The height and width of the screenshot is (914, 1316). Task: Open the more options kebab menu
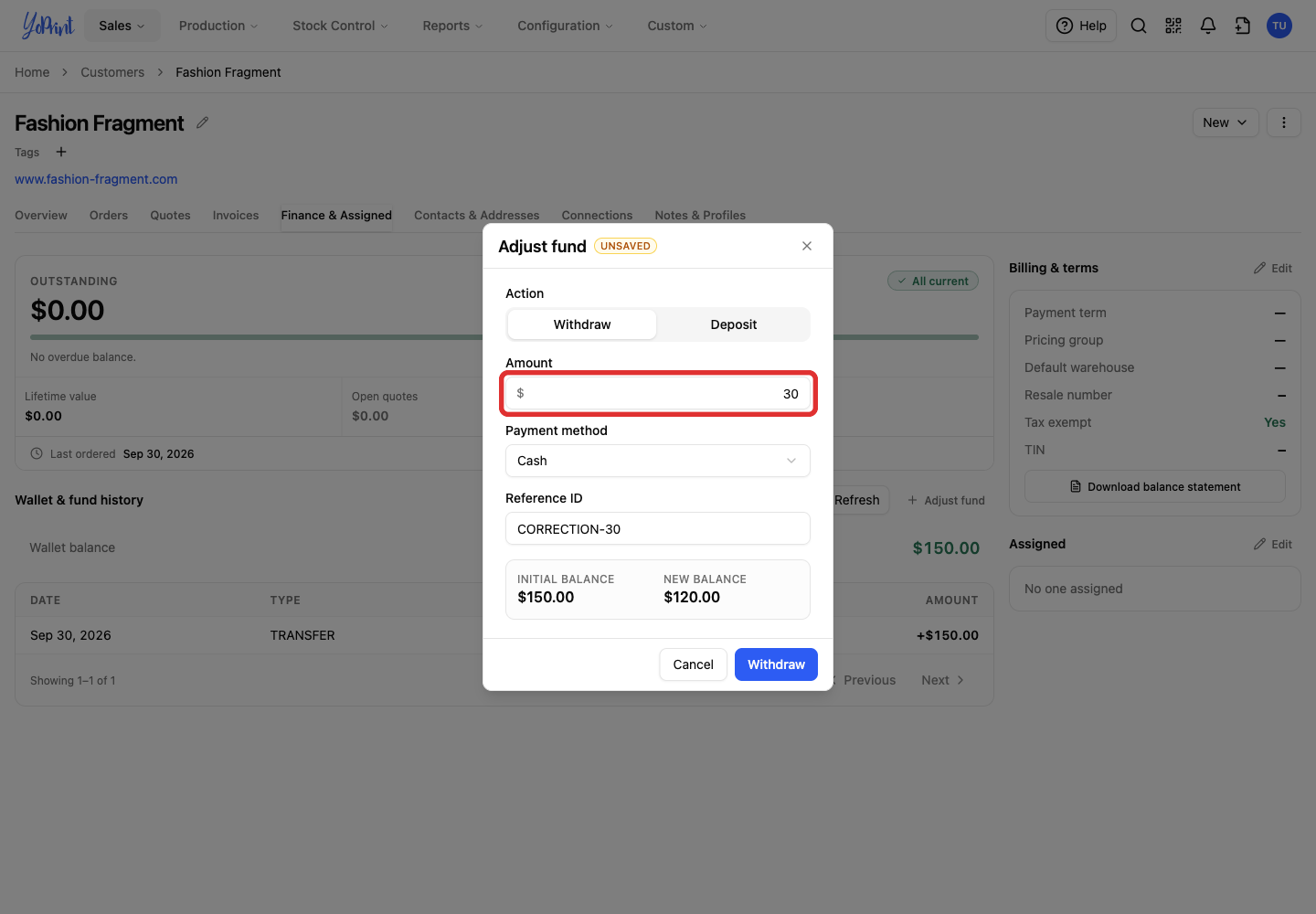(x=1284, y=122)
